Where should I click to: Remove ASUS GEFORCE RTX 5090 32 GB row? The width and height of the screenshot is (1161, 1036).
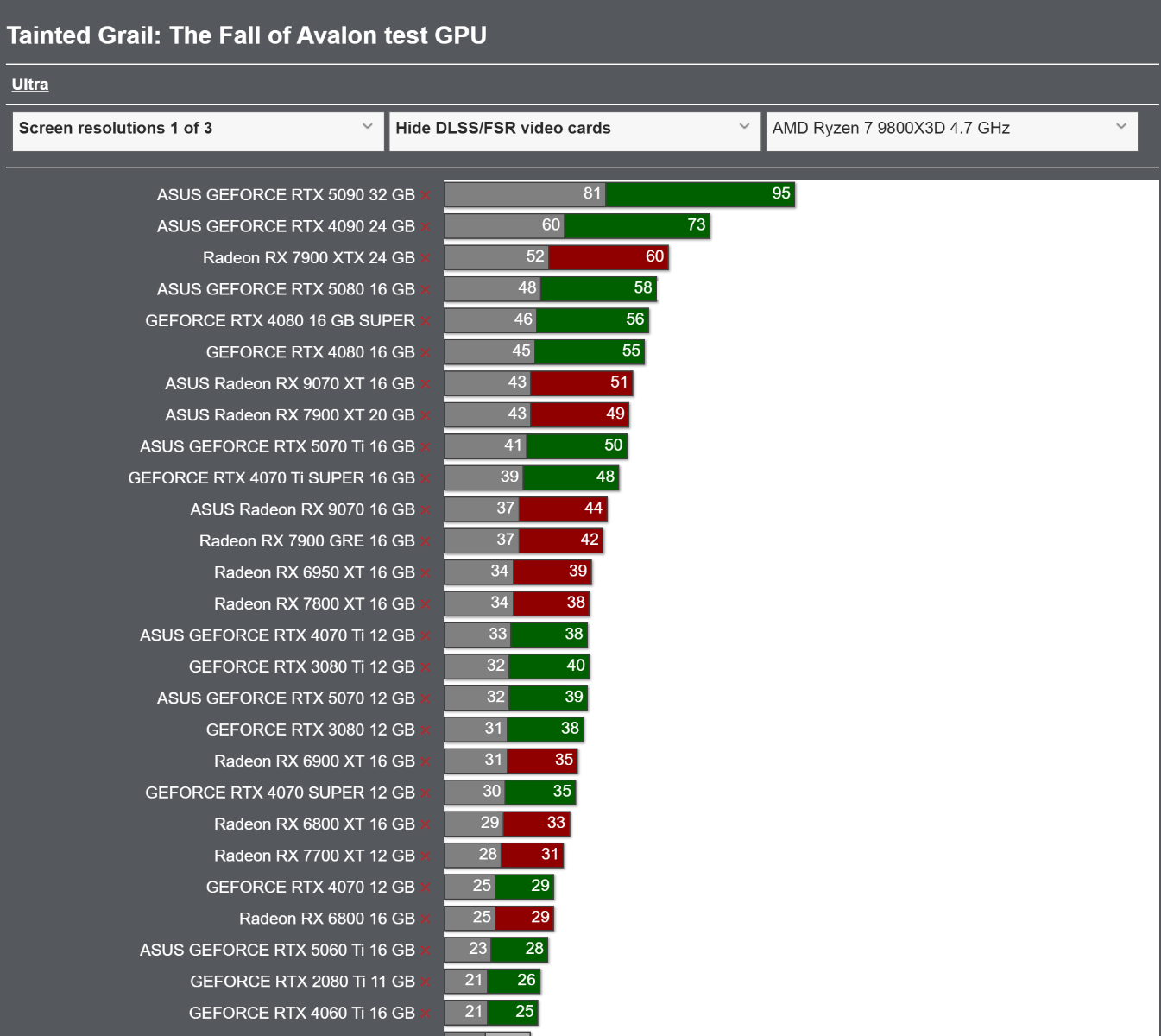tap(426, 196)
